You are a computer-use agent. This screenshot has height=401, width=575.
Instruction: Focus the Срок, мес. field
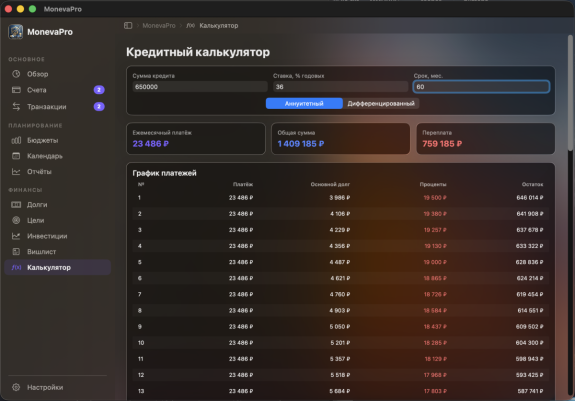pyautogui.click(x=481, y=87)
